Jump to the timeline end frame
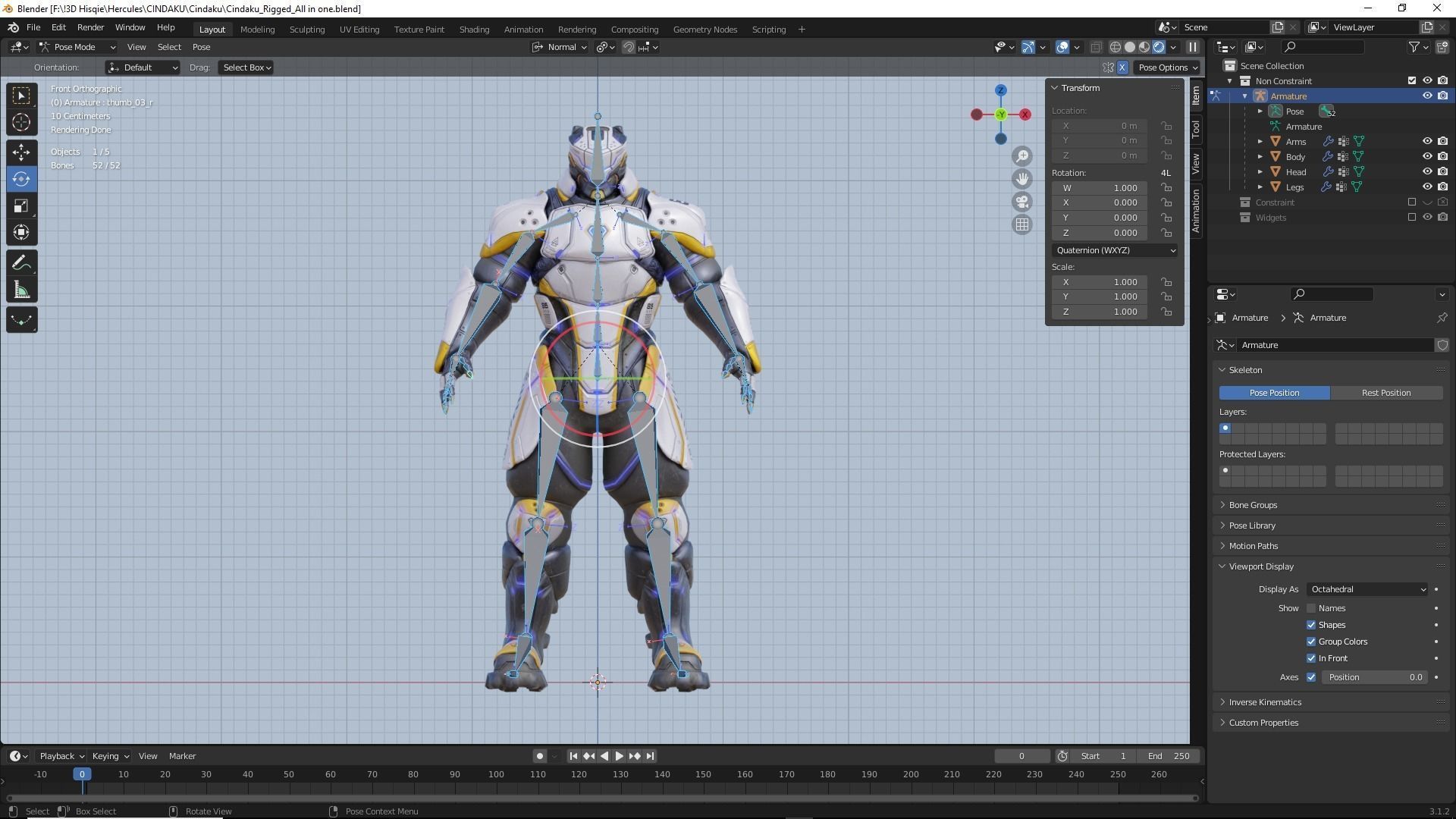 pos(650,756)
